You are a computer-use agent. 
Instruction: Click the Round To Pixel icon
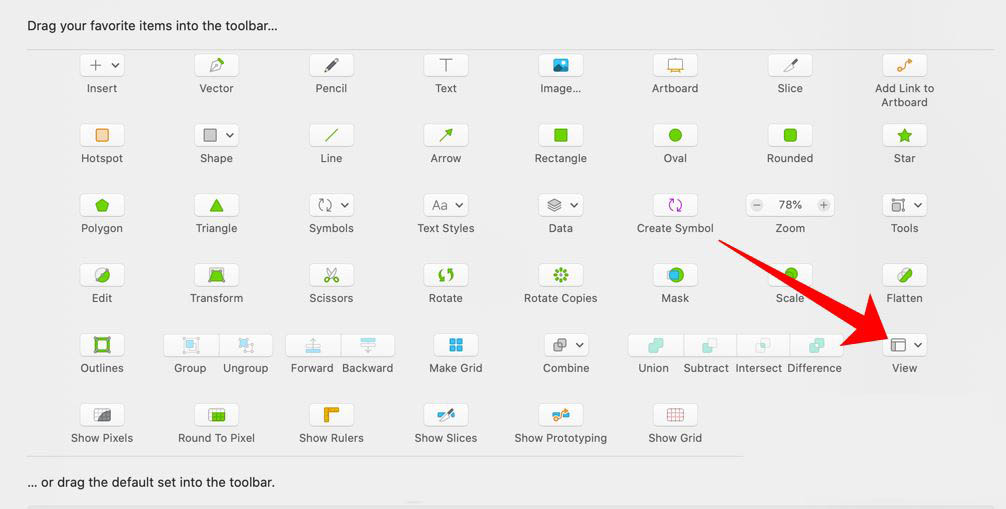click(216, 415)
